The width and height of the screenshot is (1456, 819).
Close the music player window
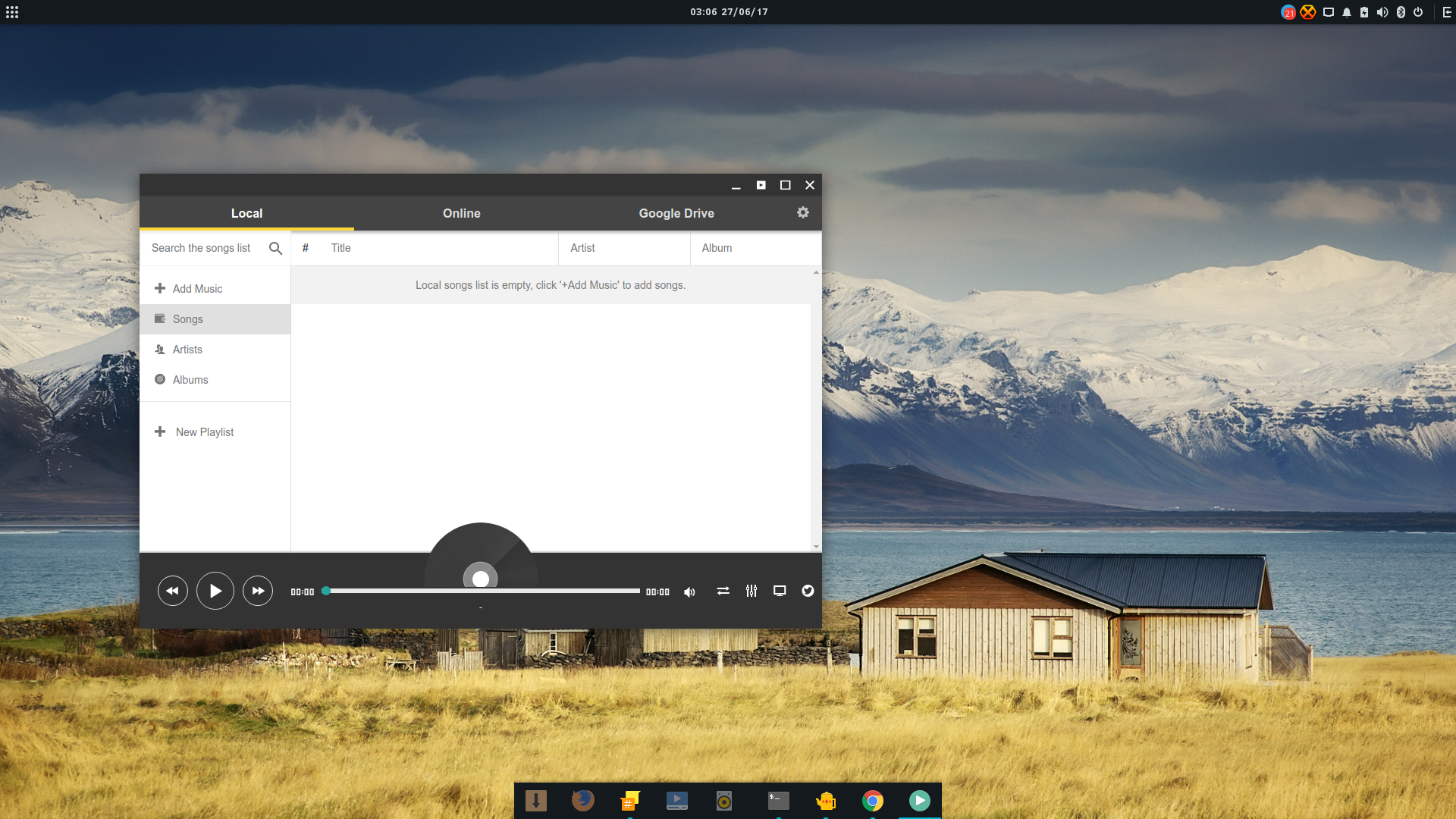(810, 185)
